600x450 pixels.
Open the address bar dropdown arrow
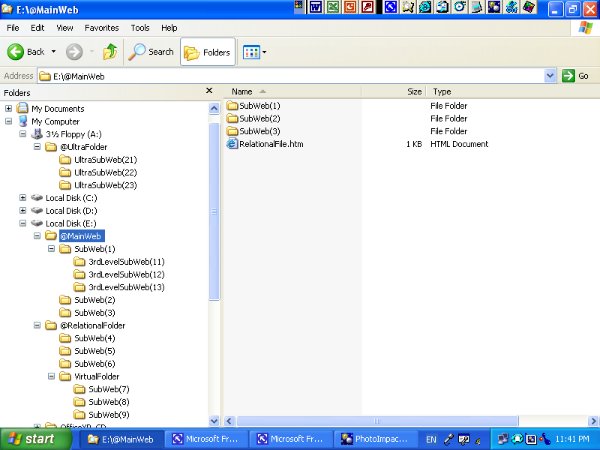point(551,76)
